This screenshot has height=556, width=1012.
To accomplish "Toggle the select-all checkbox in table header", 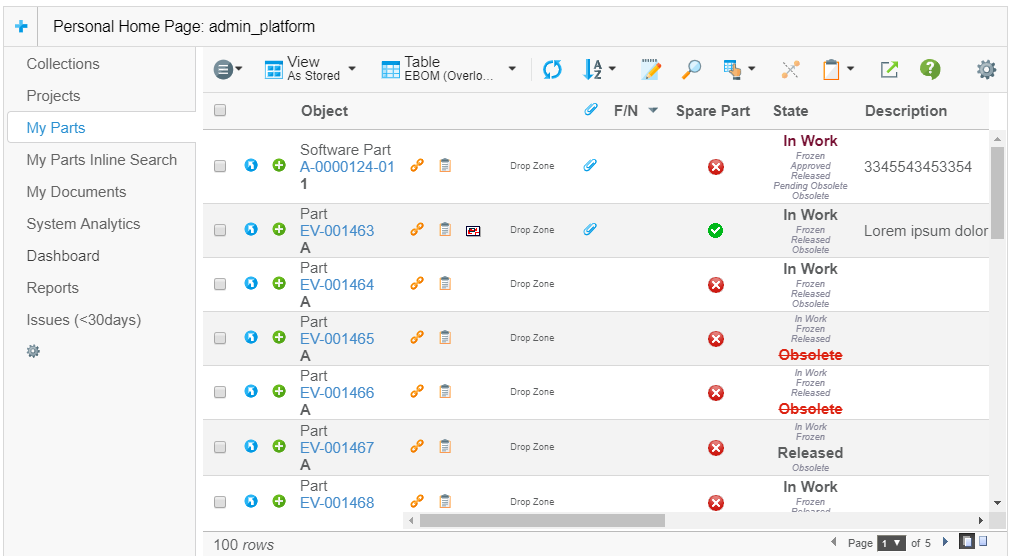I will 220,111.
